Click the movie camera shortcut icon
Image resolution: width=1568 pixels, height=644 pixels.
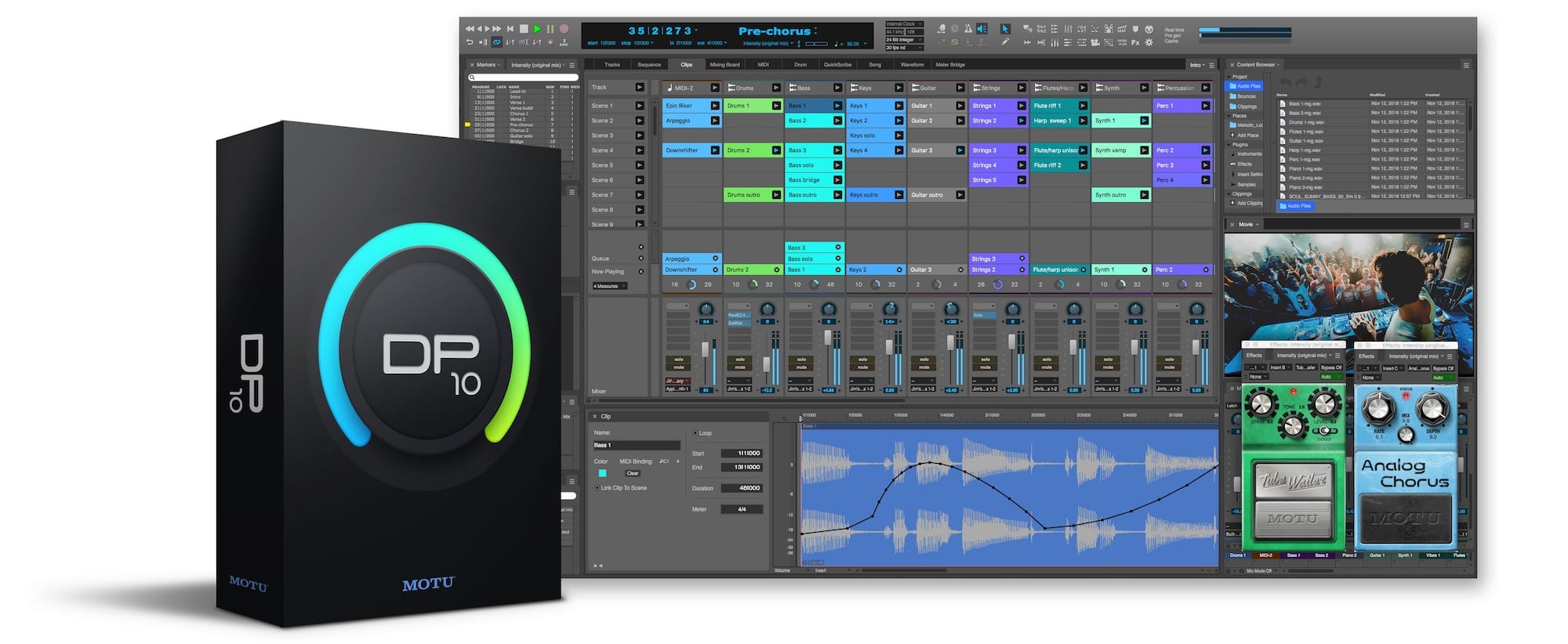[1094, 42]
